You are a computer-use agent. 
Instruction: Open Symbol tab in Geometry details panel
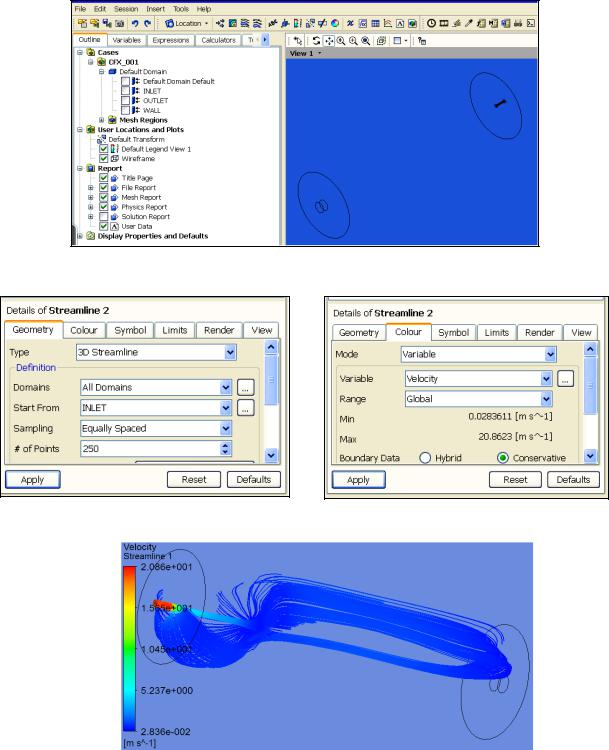pyautogui.click(x=130, y=330)
